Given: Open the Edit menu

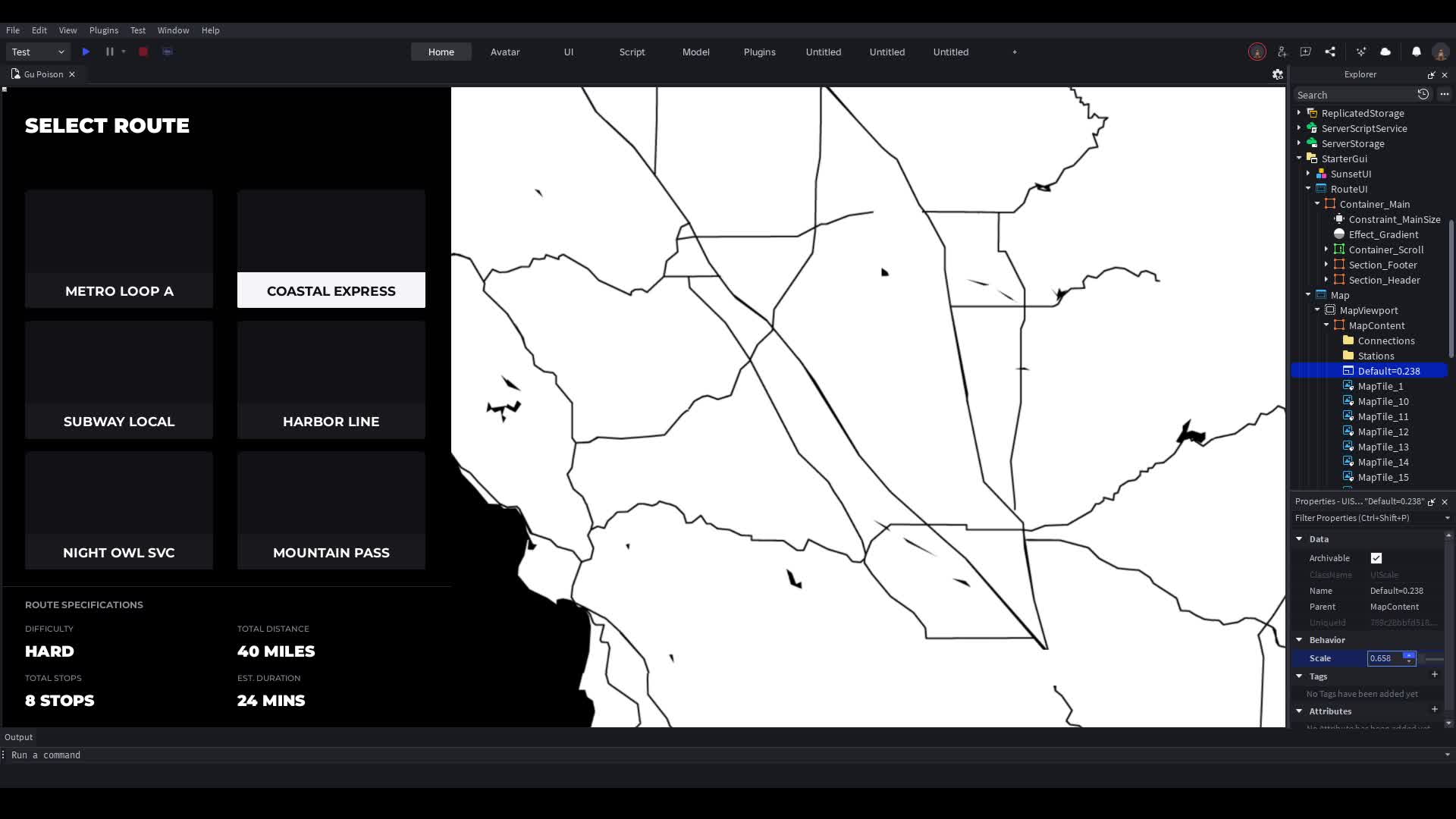Looking at the screenshot, I should click(x=39, y=30).
